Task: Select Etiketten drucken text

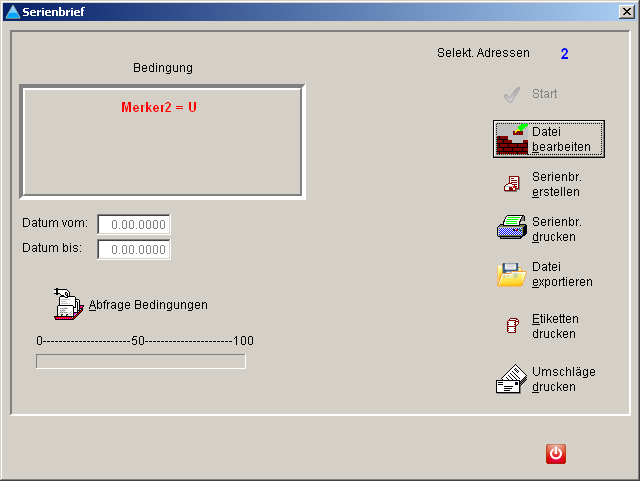Action: coord(555,326)
